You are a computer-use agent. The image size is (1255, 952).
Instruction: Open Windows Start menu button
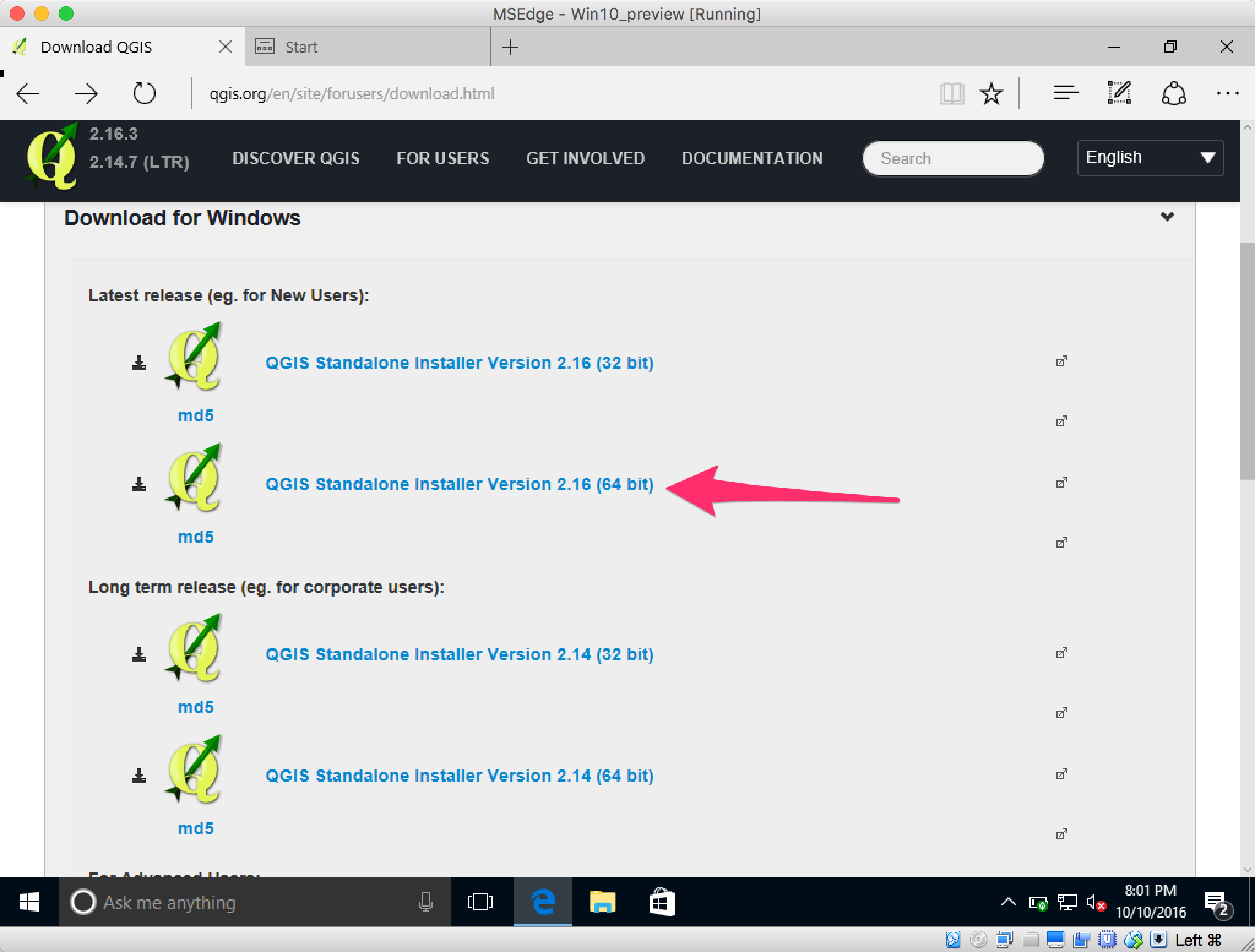29,902
